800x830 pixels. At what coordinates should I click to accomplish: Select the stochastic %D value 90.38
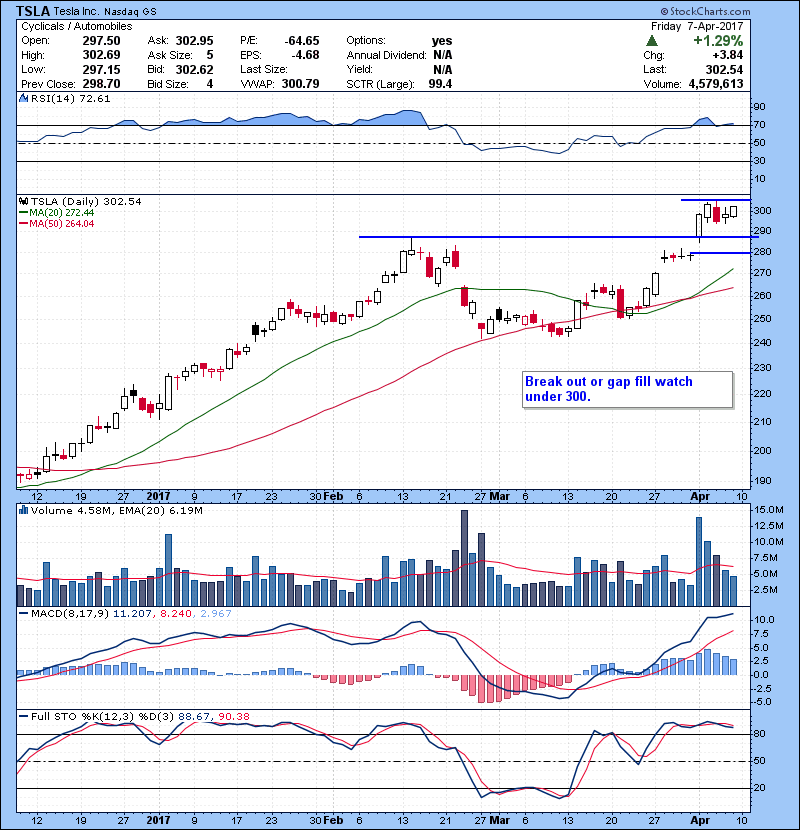coord(233,717)
